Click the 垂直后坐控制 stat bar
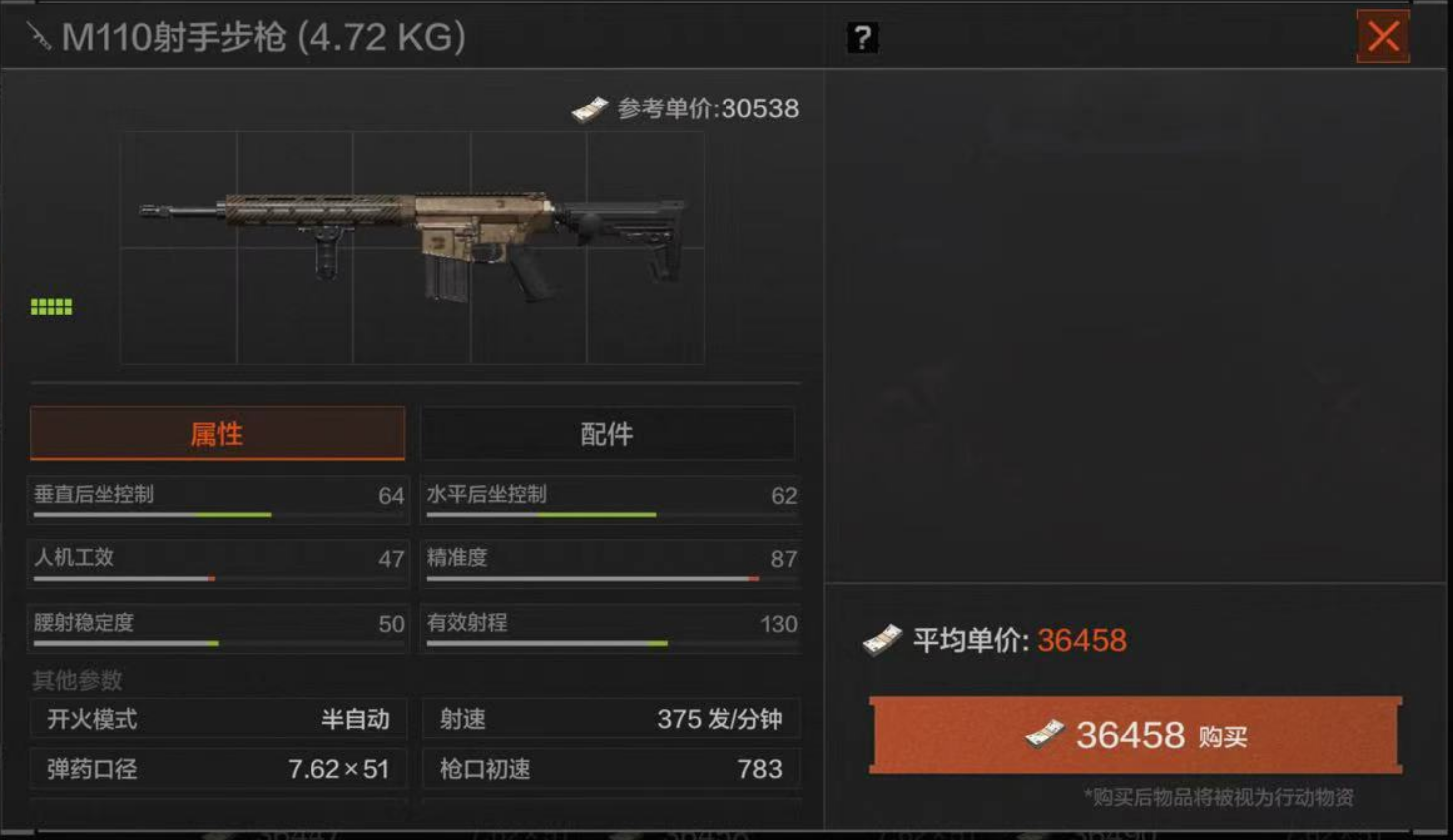1453x840 pixels. tap(217, 500)
